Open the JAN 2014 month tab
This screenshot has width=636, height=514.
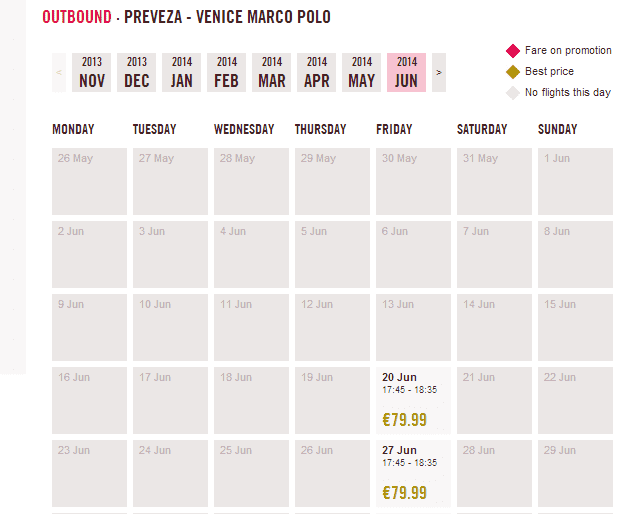pyautogui.click(x=182, y=72)
